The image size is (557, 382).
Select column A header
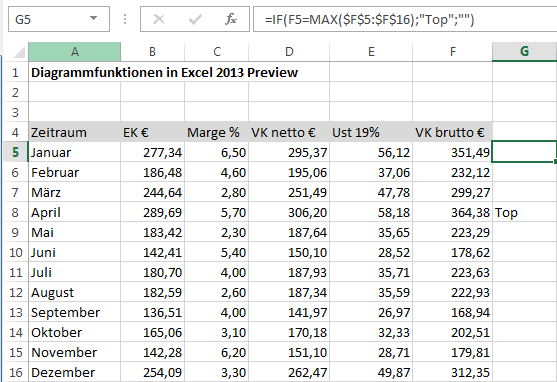pos(75,52)
